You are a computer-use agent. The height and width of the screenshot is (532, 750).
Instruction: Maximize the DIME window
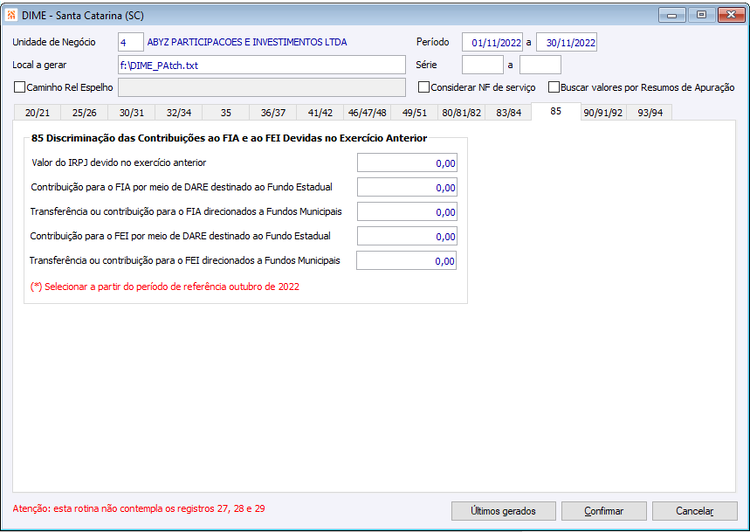[701, 15]
